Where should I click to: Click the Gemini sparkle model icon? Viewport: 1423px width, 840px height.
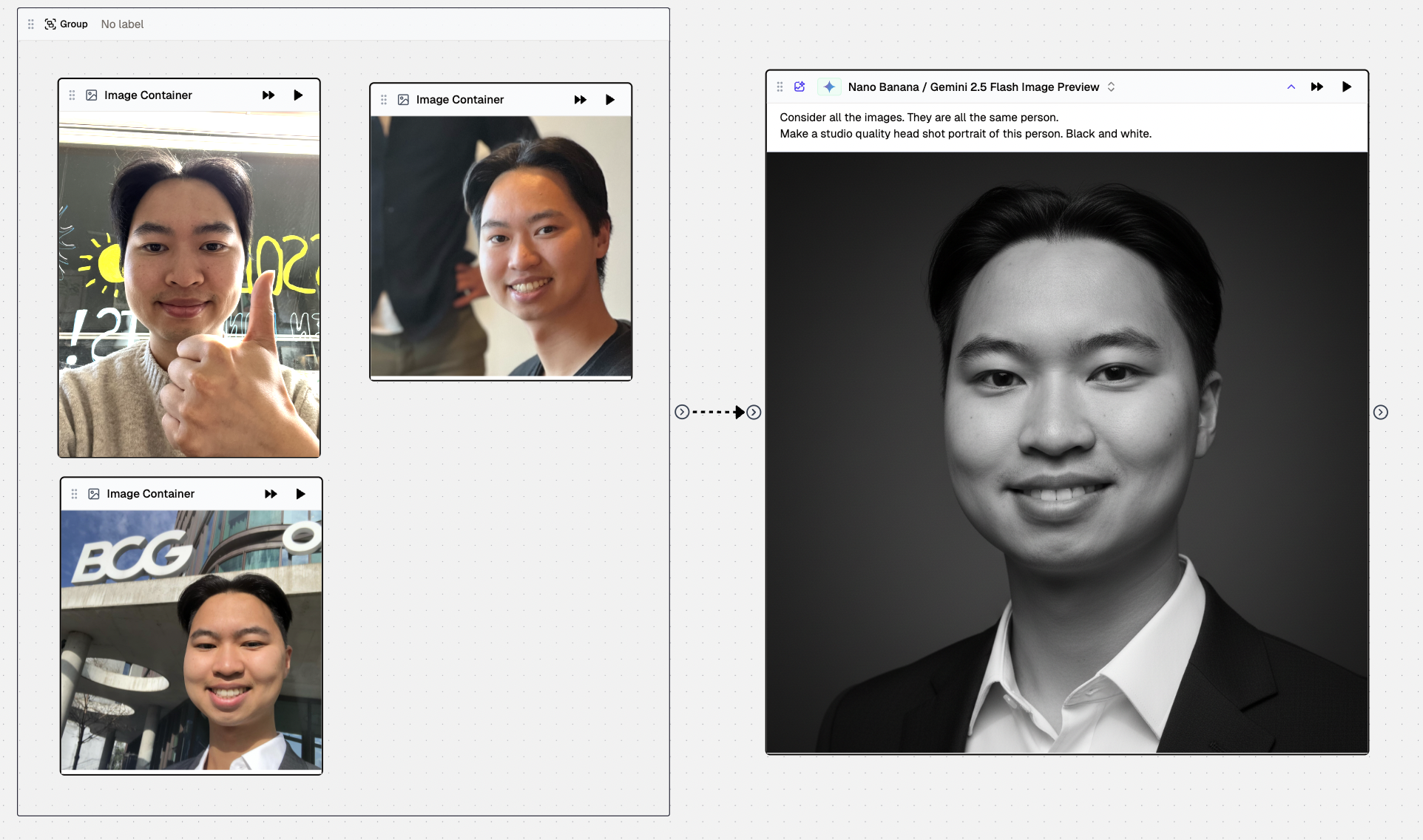pos(829,87)
